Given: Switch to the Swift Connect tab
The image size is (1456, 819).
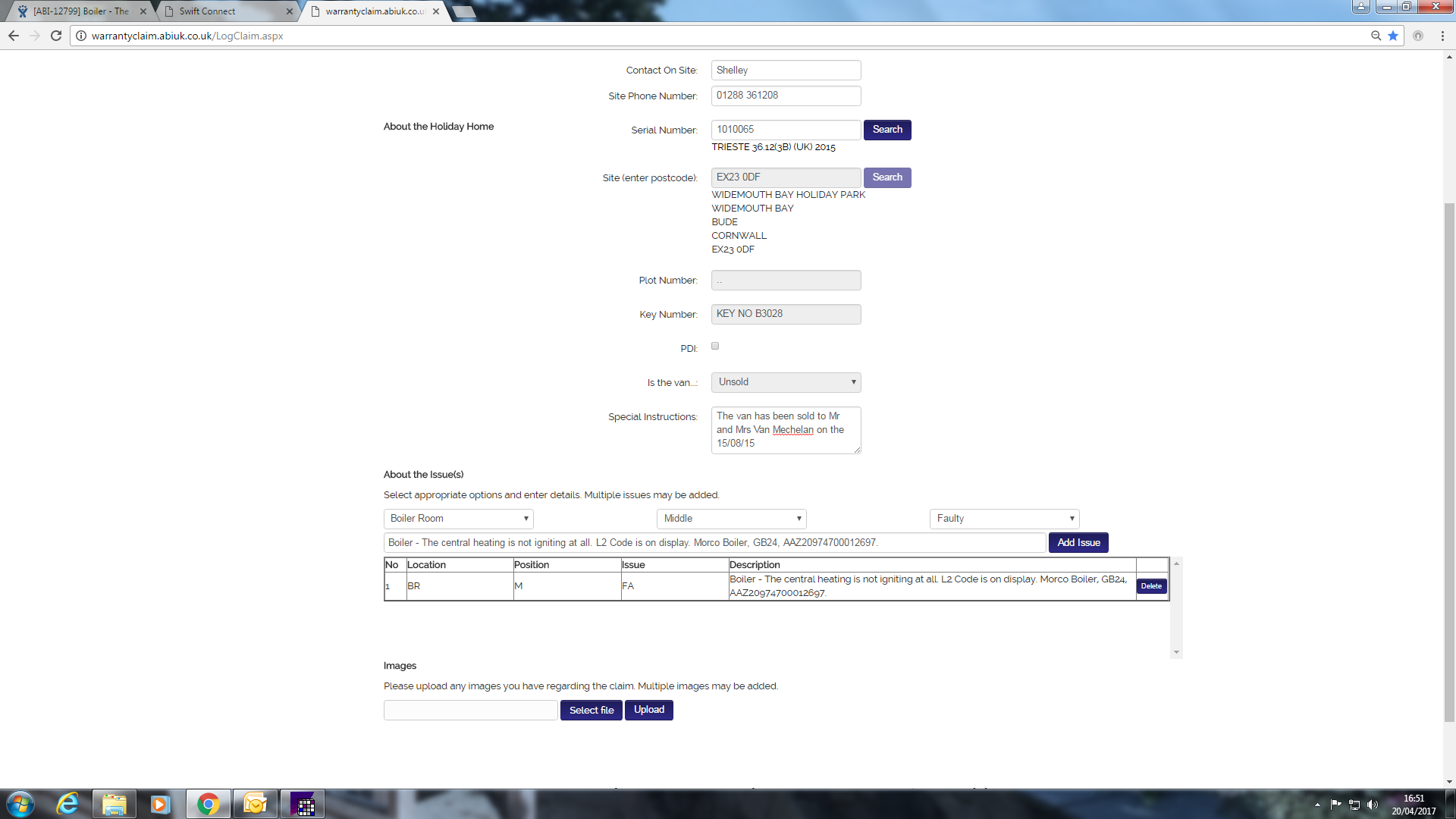Looking at the screenshot, I should pos(224,11).
